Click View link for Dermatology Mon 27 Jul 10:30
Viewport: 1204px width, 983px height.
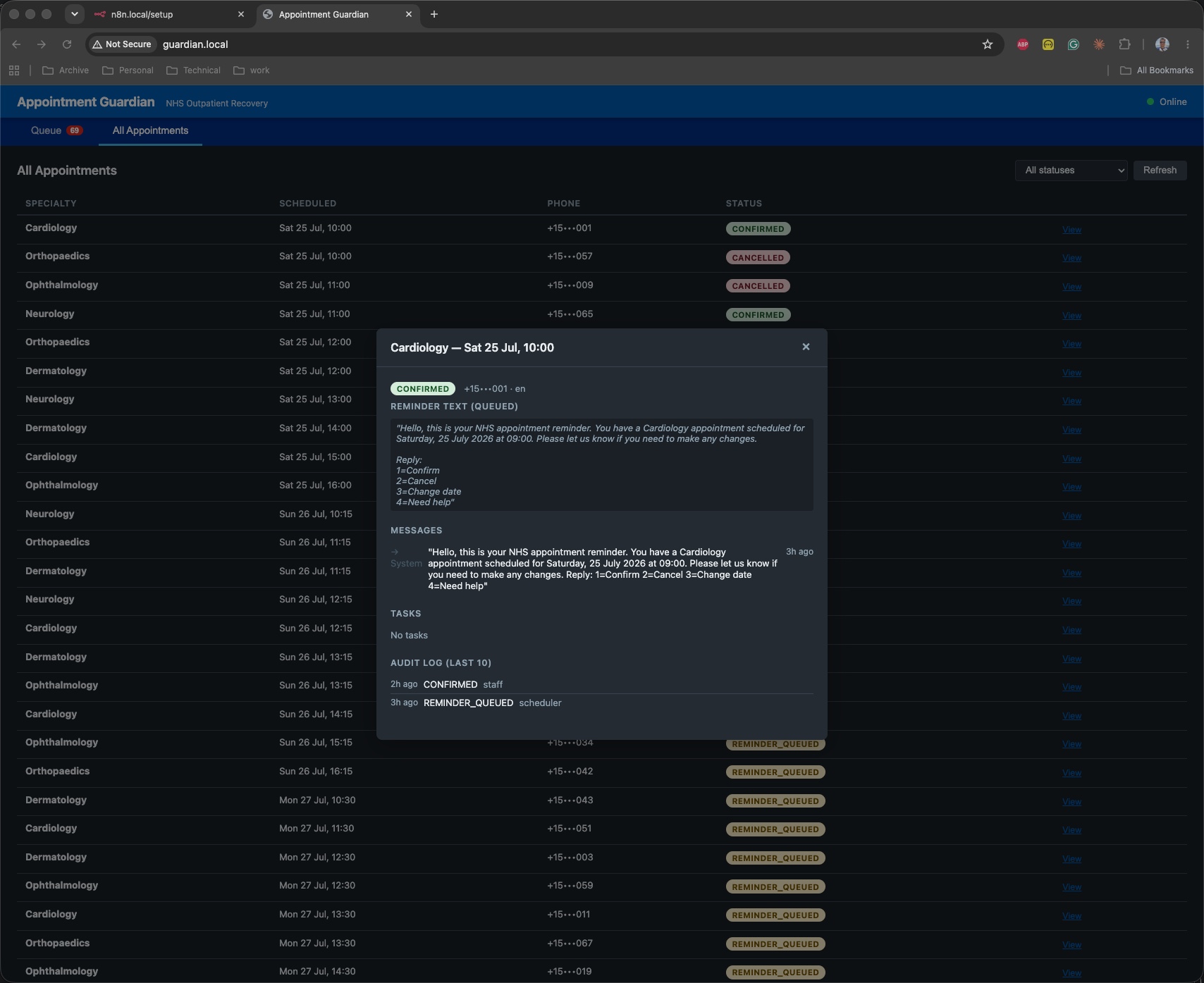[1071, 802]
